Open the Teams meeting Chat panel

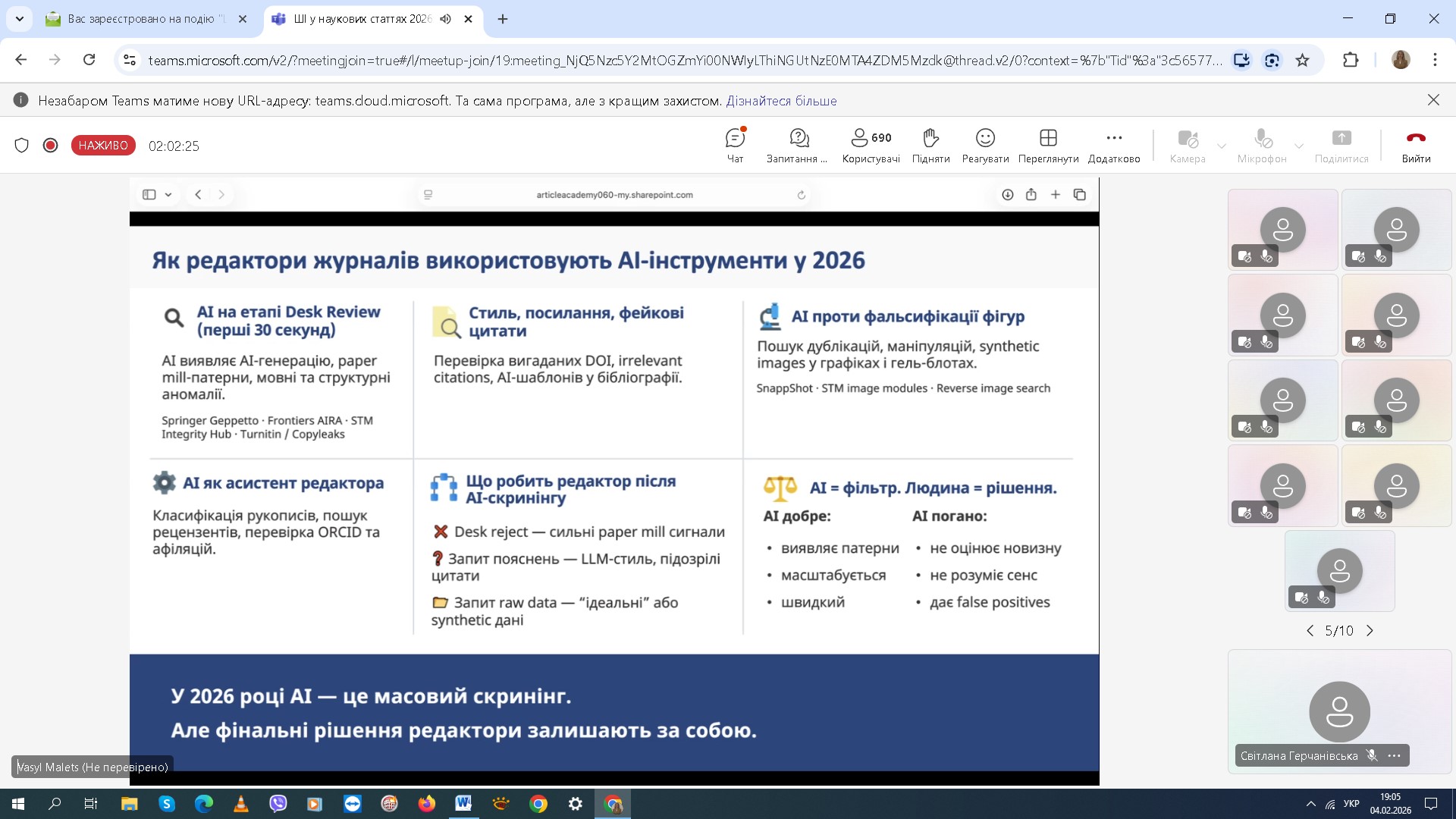pyautogui.click(x=735, y=145)
